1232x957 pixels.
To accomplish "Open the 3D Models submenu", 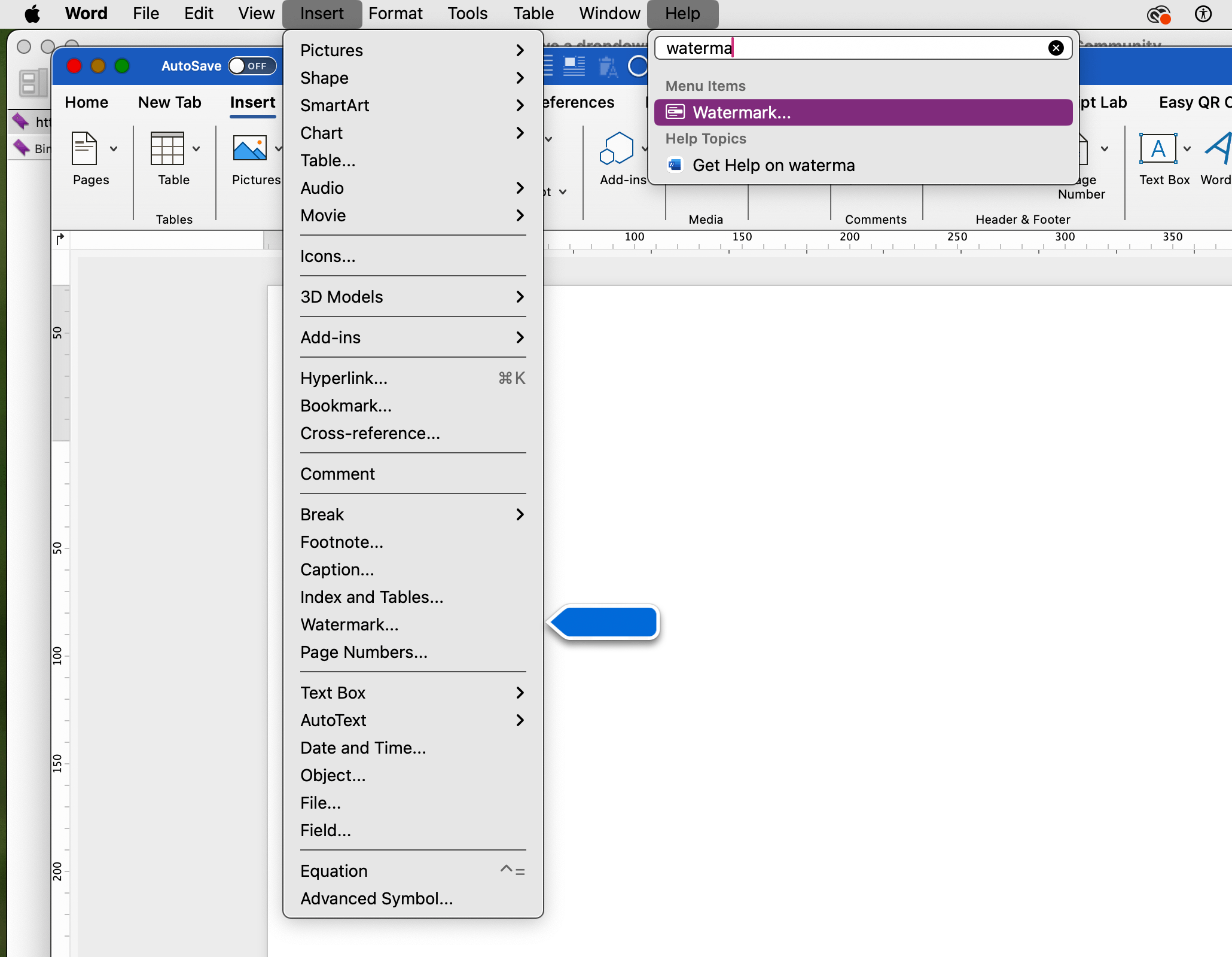I will [x=413, y=297].
